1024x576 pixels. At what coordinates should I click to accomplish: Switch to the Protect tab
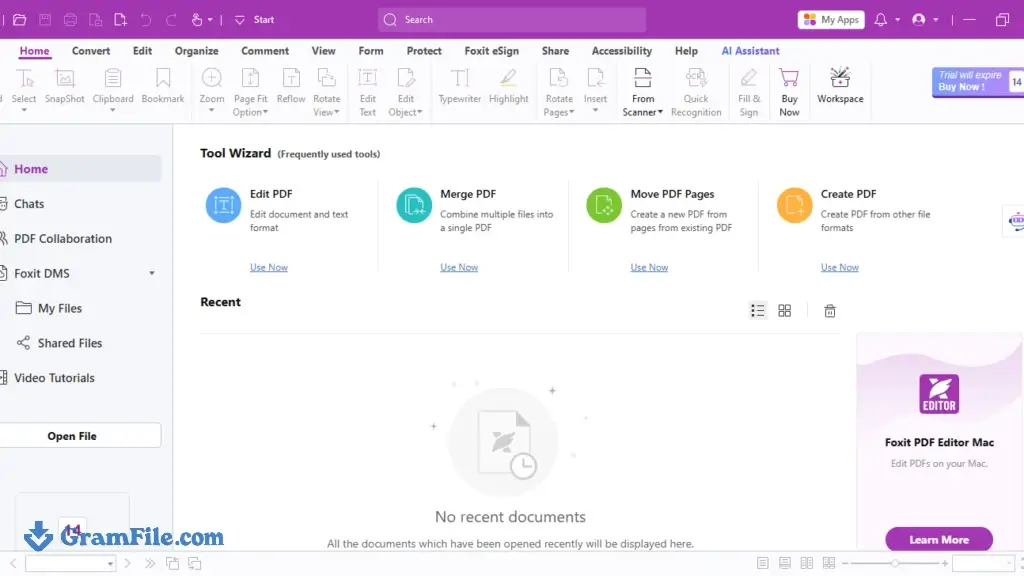pos(424,51)
